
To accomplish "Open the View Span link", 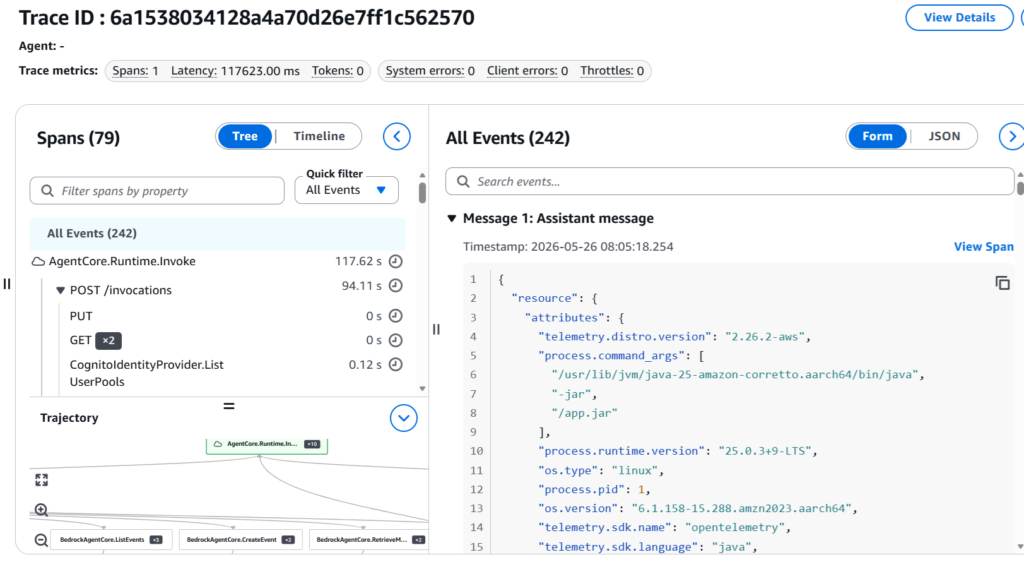I will [984, 247].
